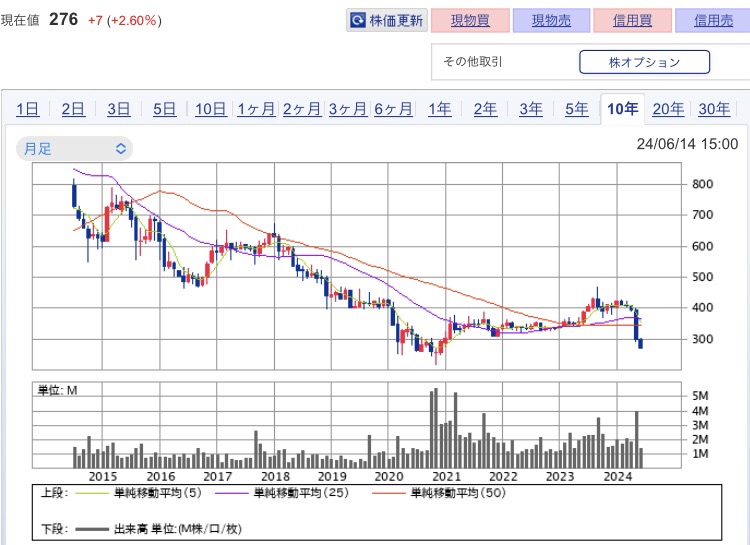Open 信用買 order link
This screenshot has height=545, width=750.
tap(632, 21)
